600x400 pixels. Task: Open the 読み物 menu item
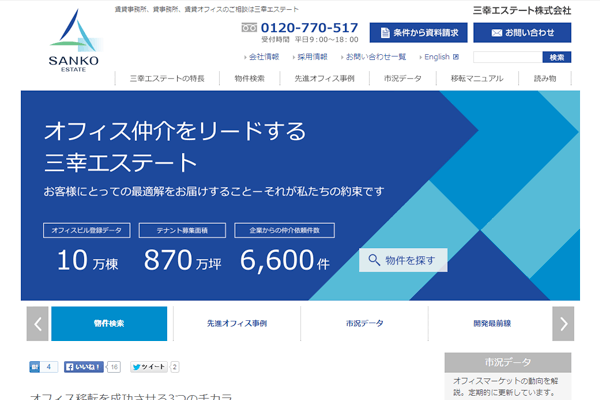[x=545, y=78]
